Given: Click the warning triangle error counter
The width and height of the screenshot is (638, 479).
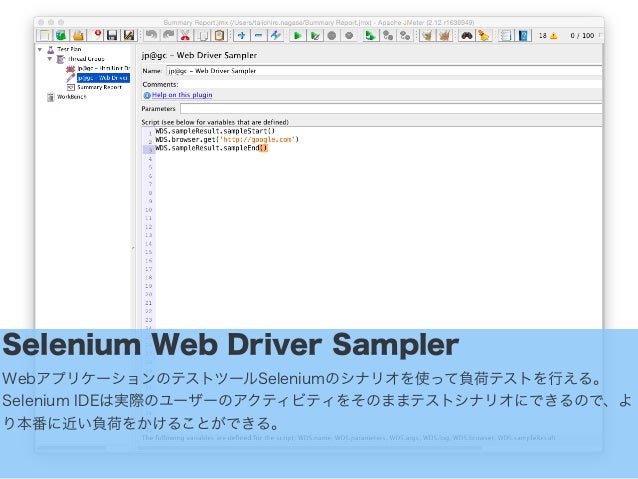Looking at the screenshot, I should click(x=553, y=36).
